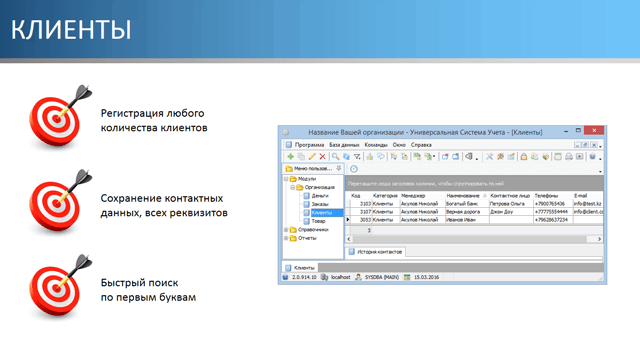640x360 pixels.
Task: Click the red X delete icon
Action: click(x=322, y=157)
